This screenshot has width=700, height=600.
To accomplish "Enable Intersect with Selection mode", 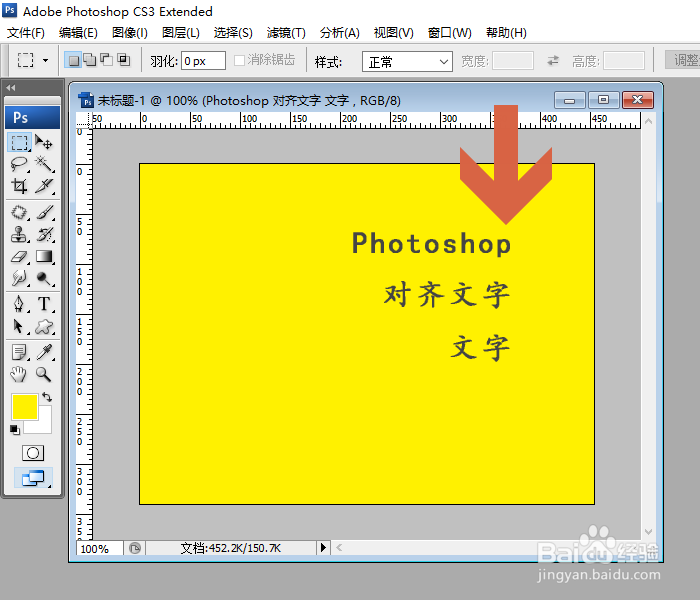I will (123, 60).
